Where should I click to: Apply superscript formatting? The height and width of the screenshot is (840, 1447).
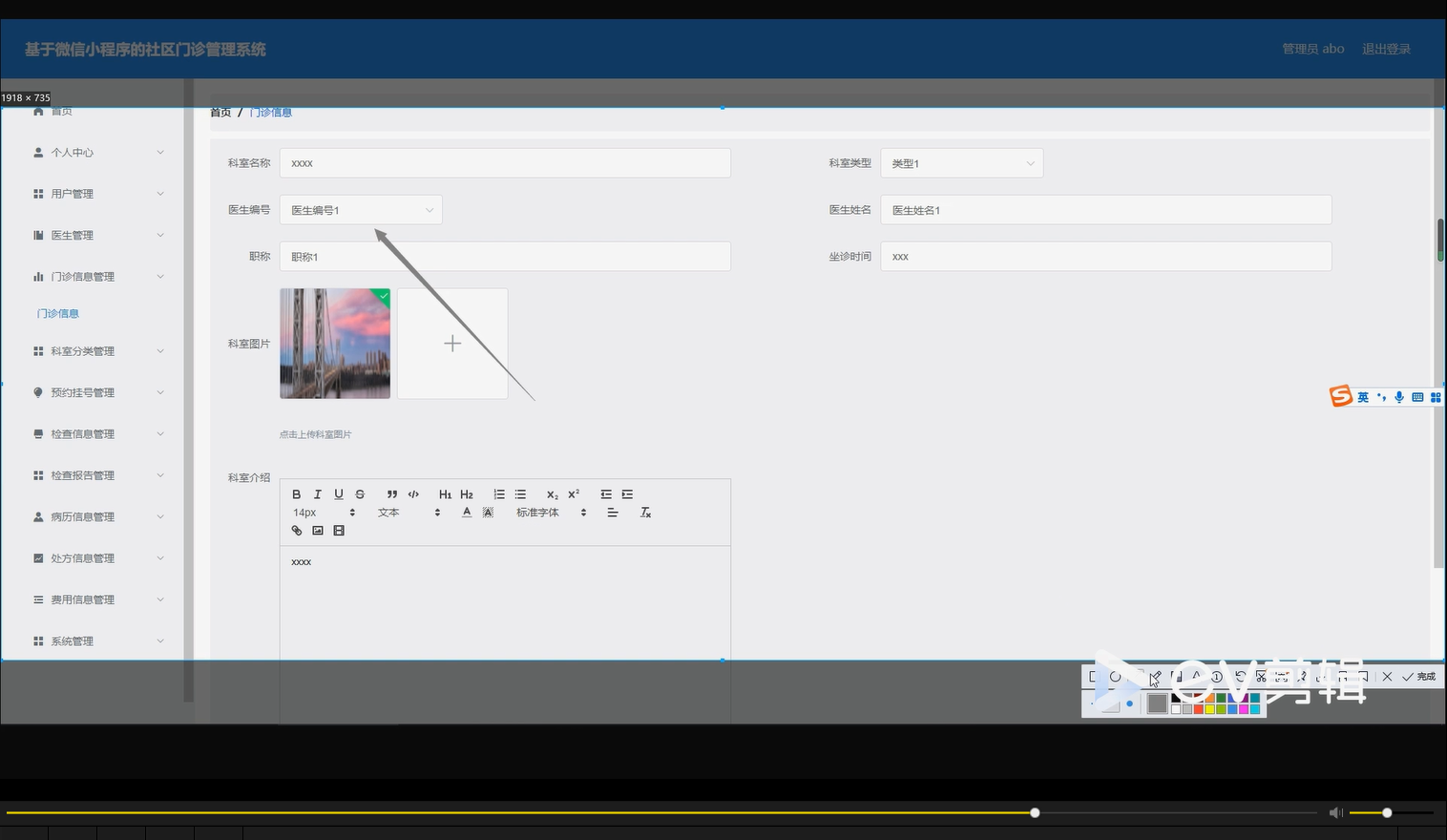[x=574, y=494]
